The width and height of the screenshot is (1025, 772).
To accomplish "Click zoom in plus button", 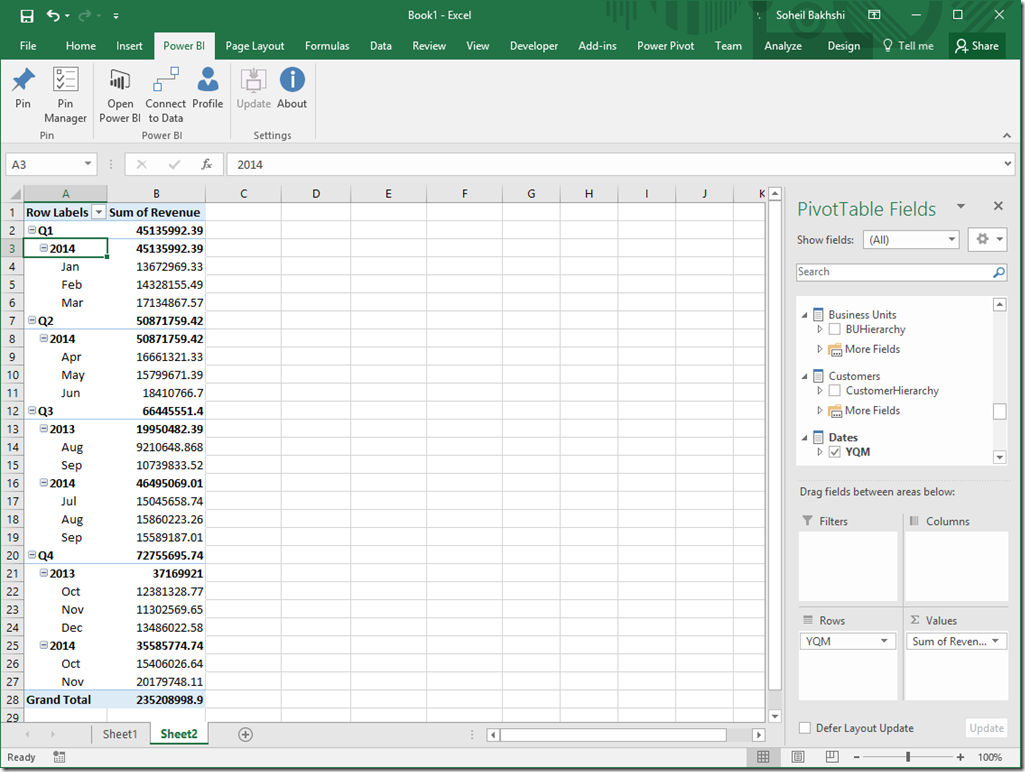I will pyautogui.click(x=960, y=757).
